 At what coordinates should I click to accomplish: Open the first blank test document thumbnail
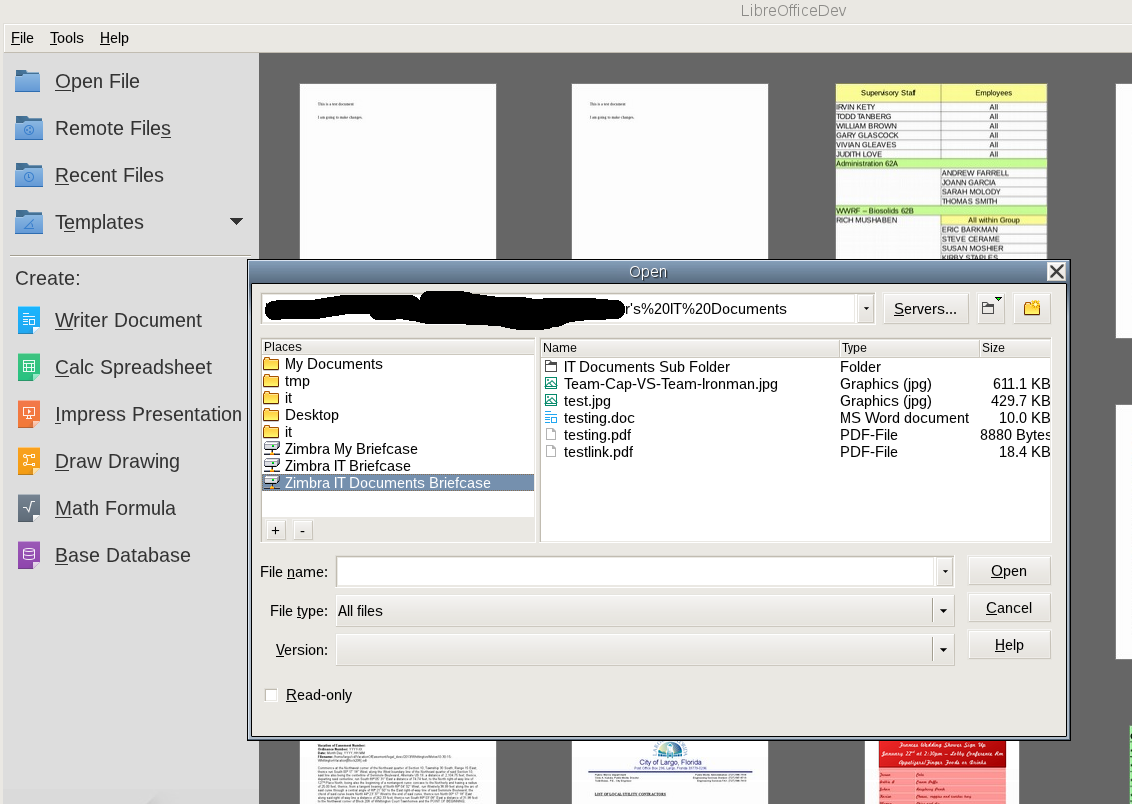pyautogui.click(x=398, y=172)
